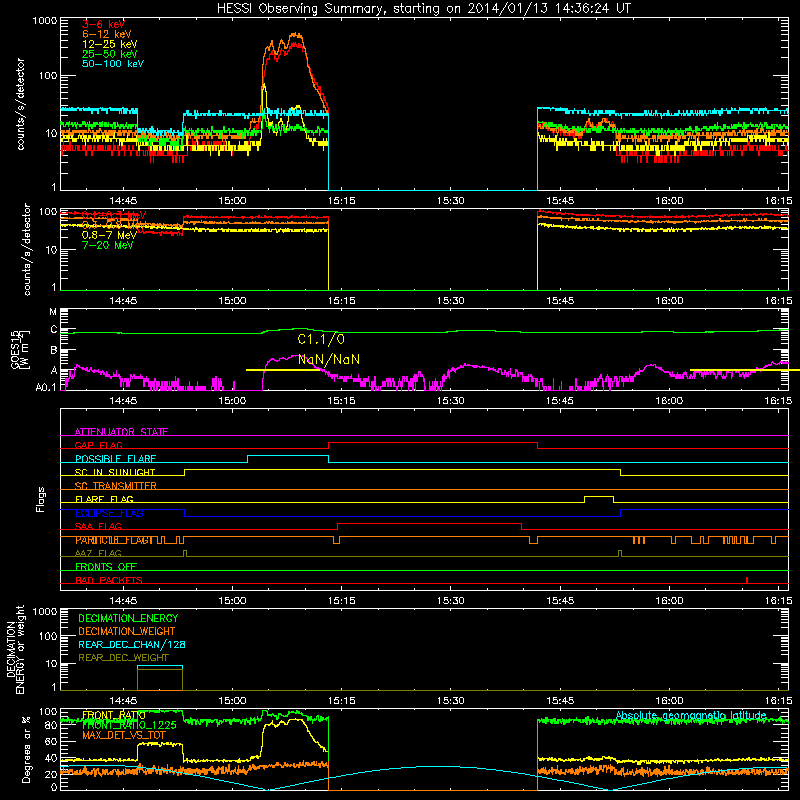Image resolution: width=800 pixels, height=800 pixels.
Task: Click the MAX_DET_VS_TOT legend label
Action: point(123,735)
